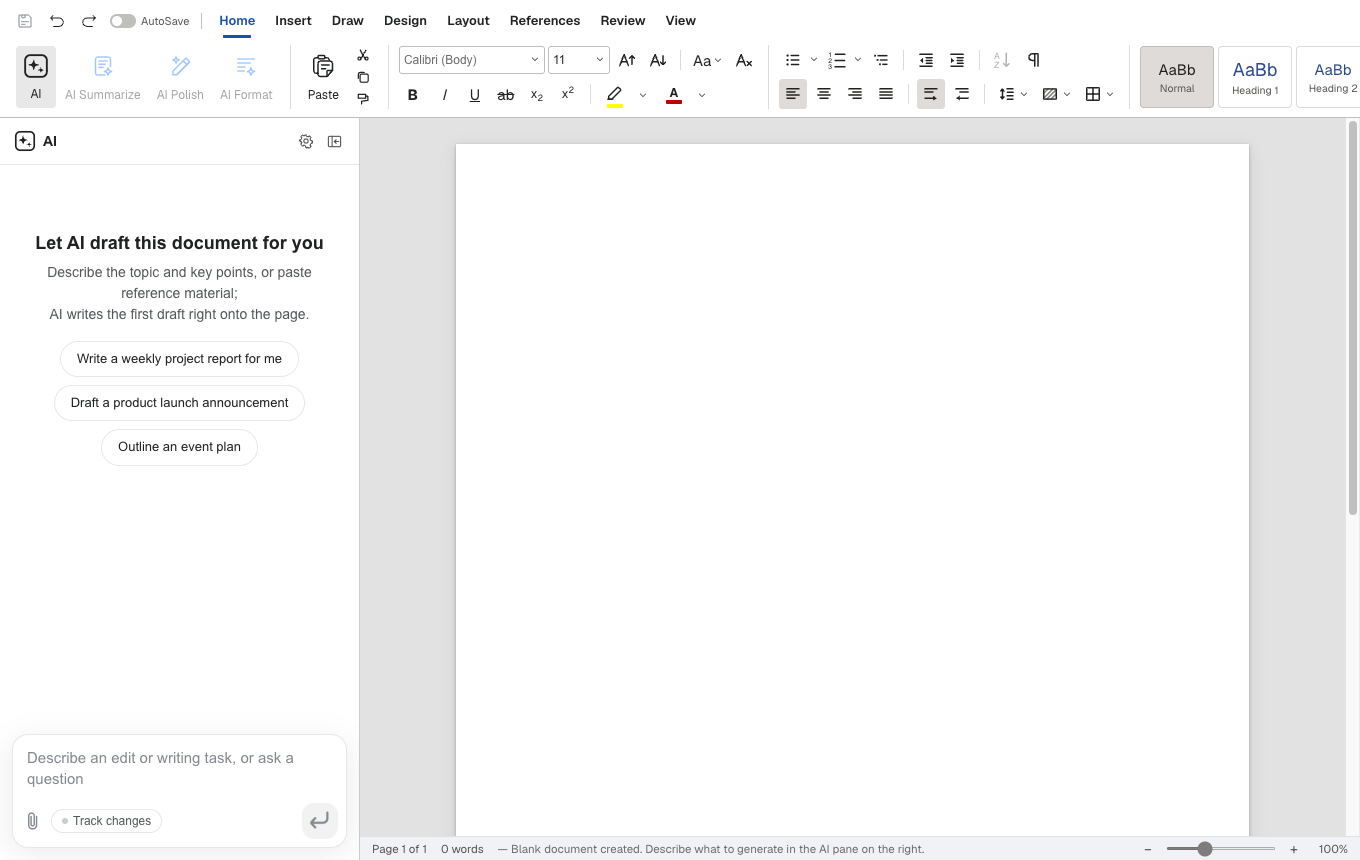Viewport: 1360px width, 860px height.
Task: Collapse the AI side pane
Action: [x=335, y=142]
